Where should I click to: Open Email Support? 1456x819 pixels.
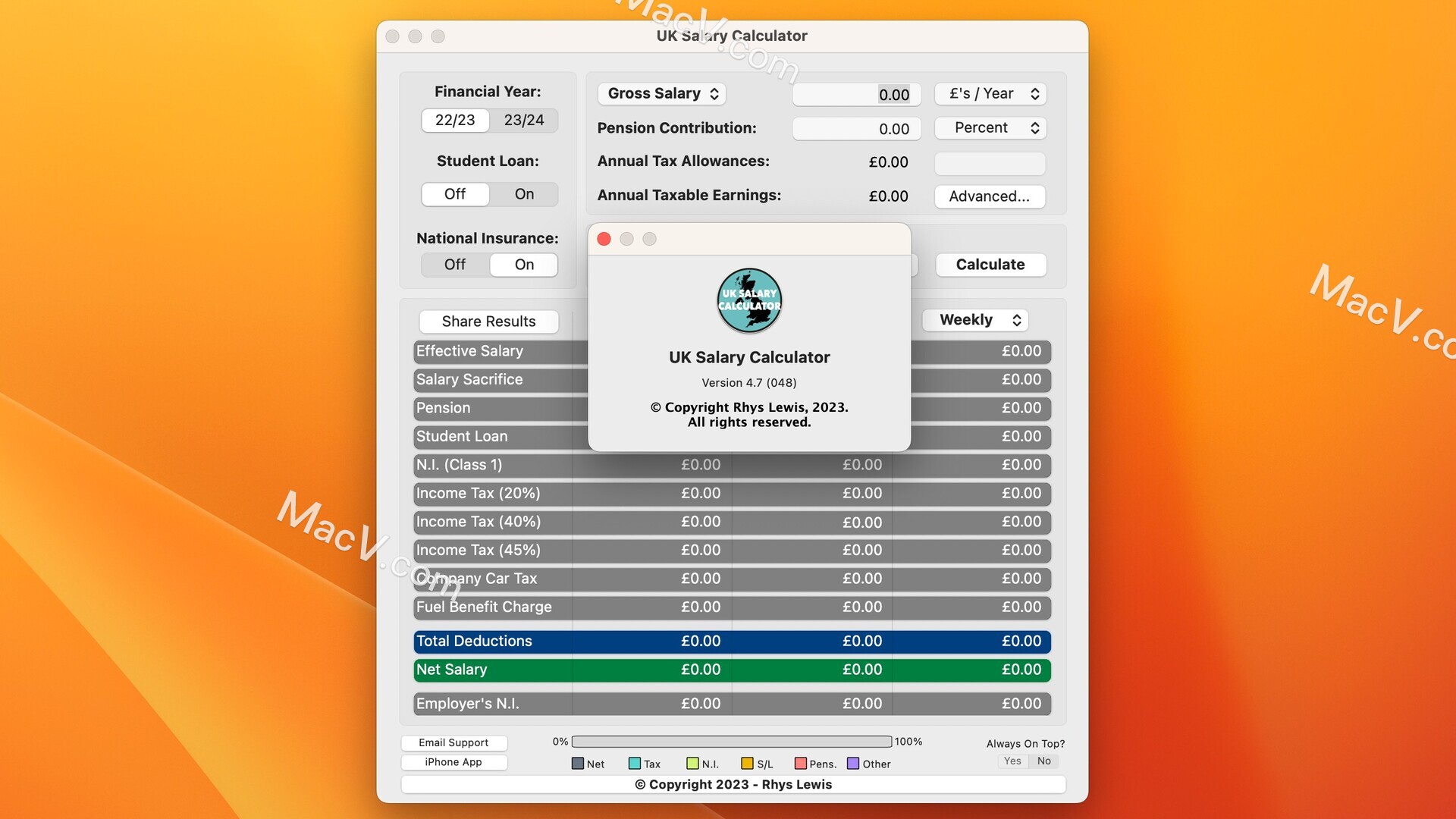coord(453,743)
